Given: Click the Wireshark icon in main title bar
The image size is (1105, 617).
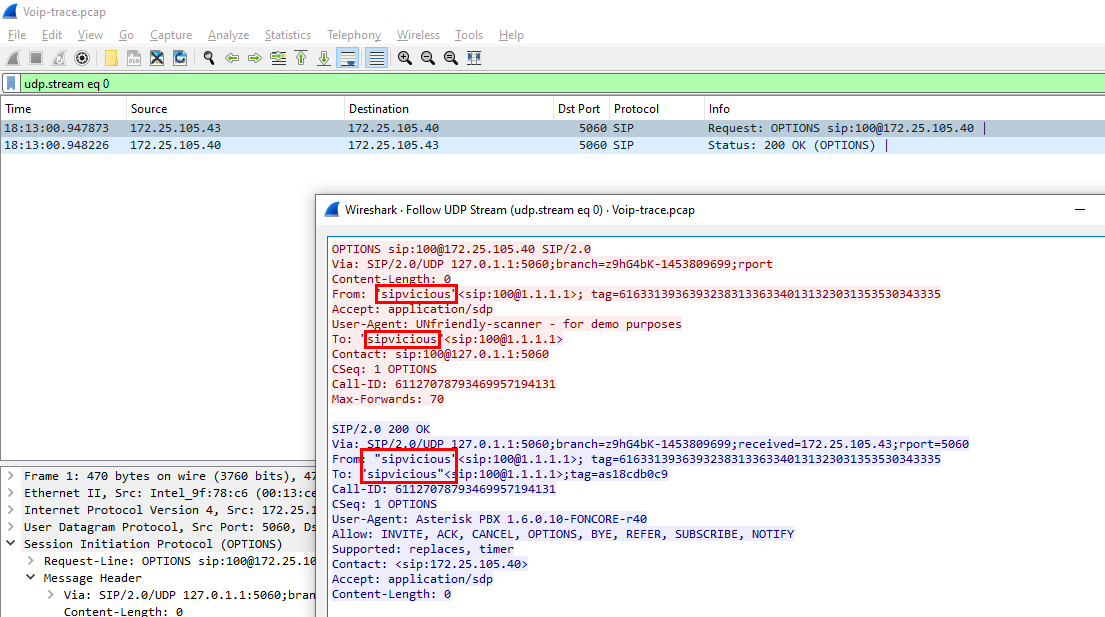Looking at the screenshot, I should 11,11.
